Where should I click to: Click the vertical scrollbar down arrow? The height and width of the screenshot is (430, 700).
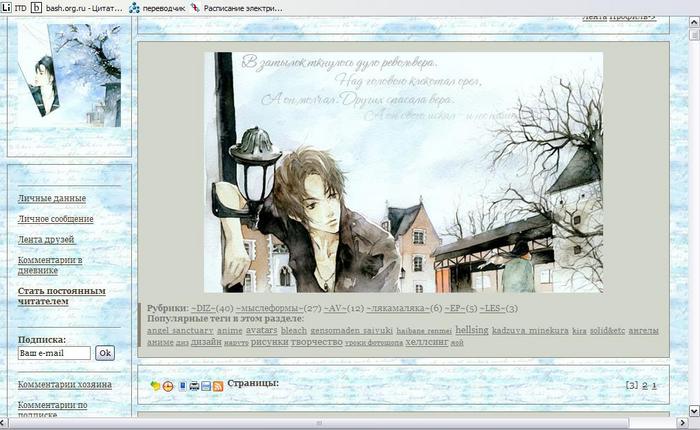(694, 410)
